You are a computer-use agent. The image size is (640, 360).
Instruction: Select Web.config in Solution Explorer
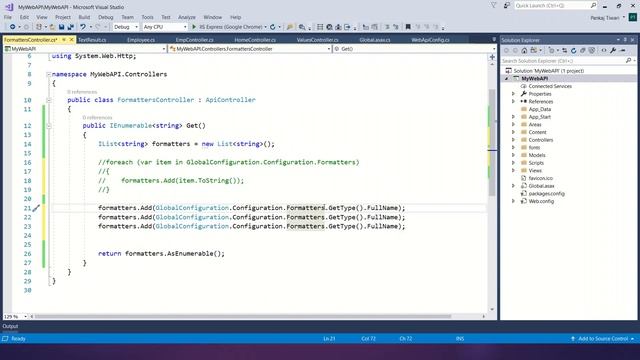click(541, 201)
